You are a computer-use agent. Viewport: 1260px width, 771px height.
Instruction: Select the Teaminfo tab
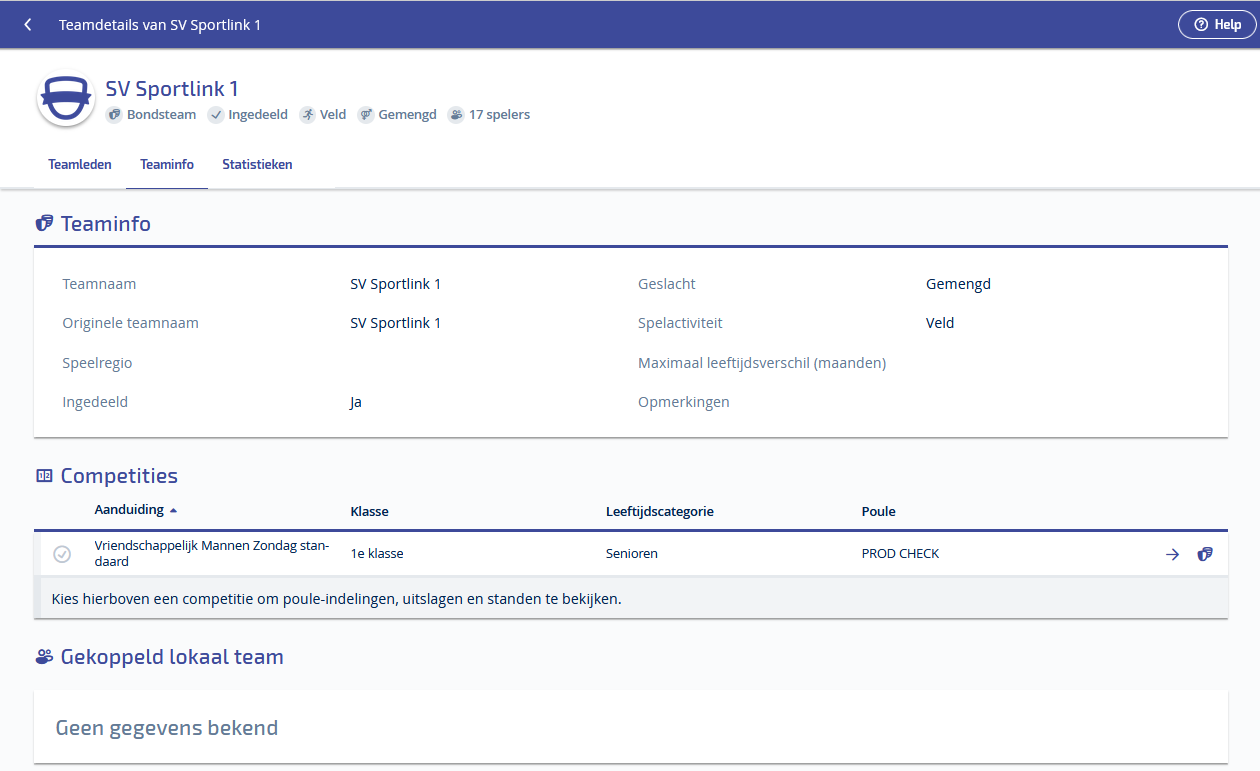[x=167, y=165]
